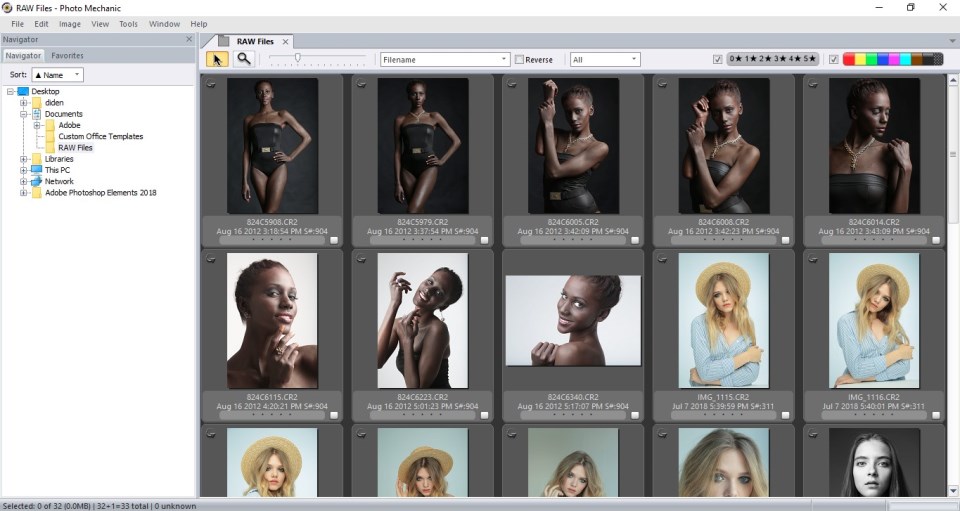
Task: Click the contact sheet scroll down arrow
Action: (953, 491)
